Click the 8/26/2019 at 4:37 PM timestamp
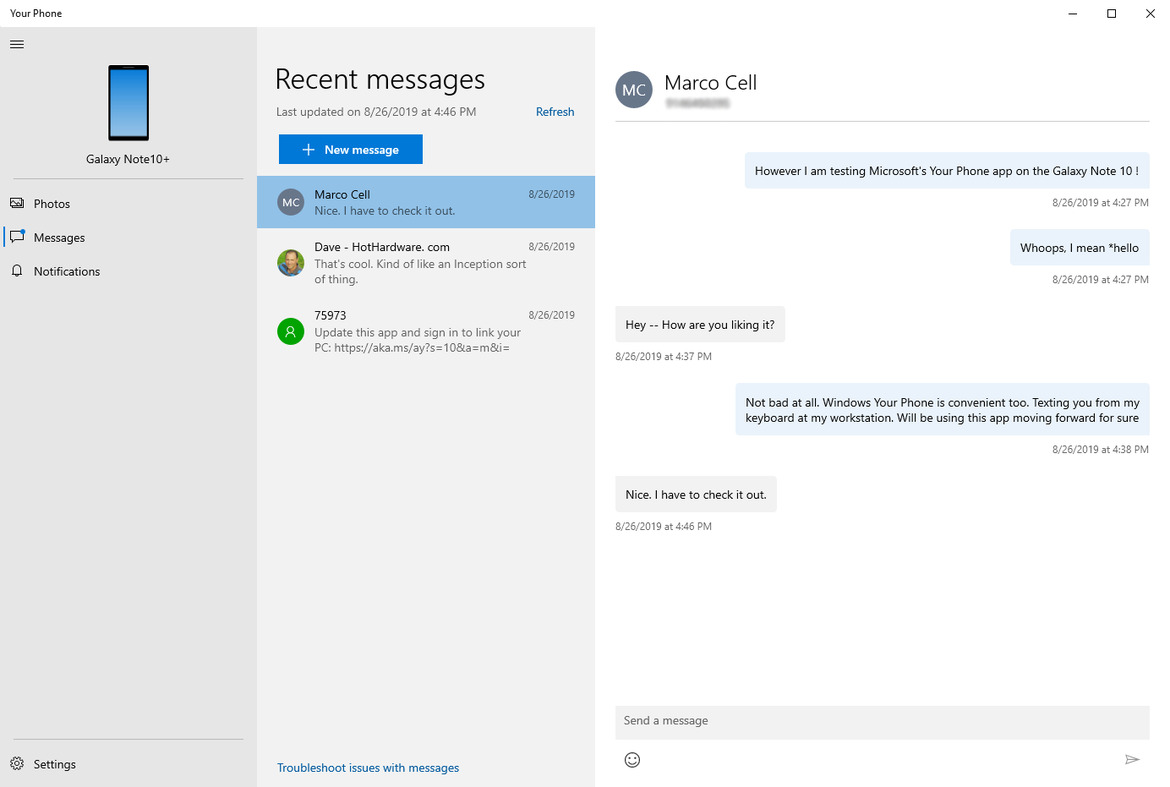The image size is (1170, 787). point(663,356)
